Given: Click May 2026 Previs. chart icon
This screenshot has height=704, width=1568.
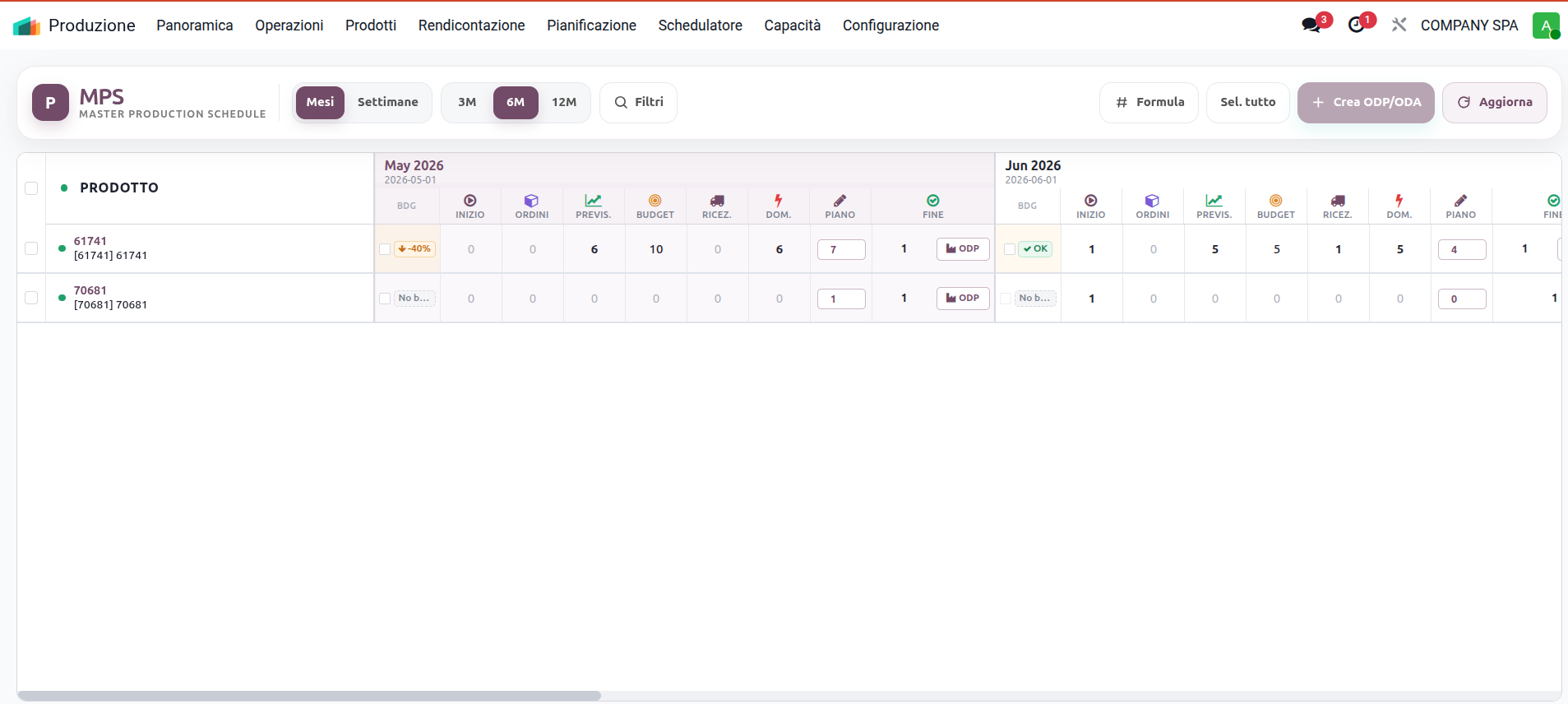Looking at the screenshot, I should 594,201.
